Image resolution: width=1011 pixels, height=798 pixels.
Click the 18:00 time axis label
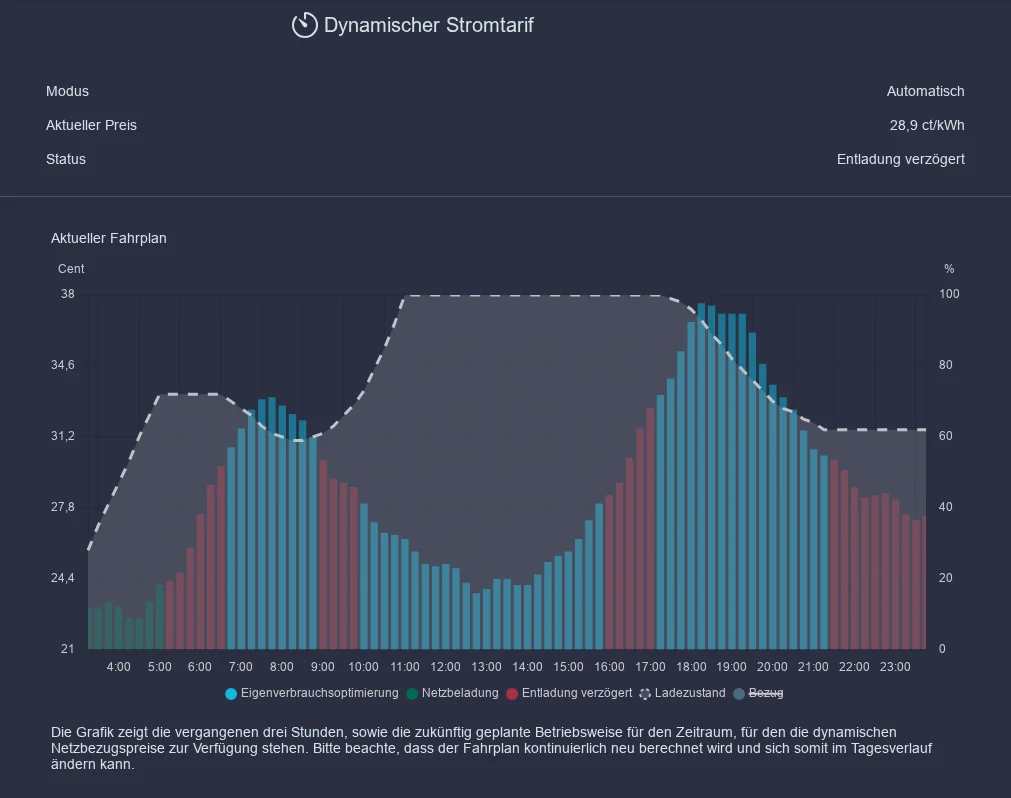point(691,667)
